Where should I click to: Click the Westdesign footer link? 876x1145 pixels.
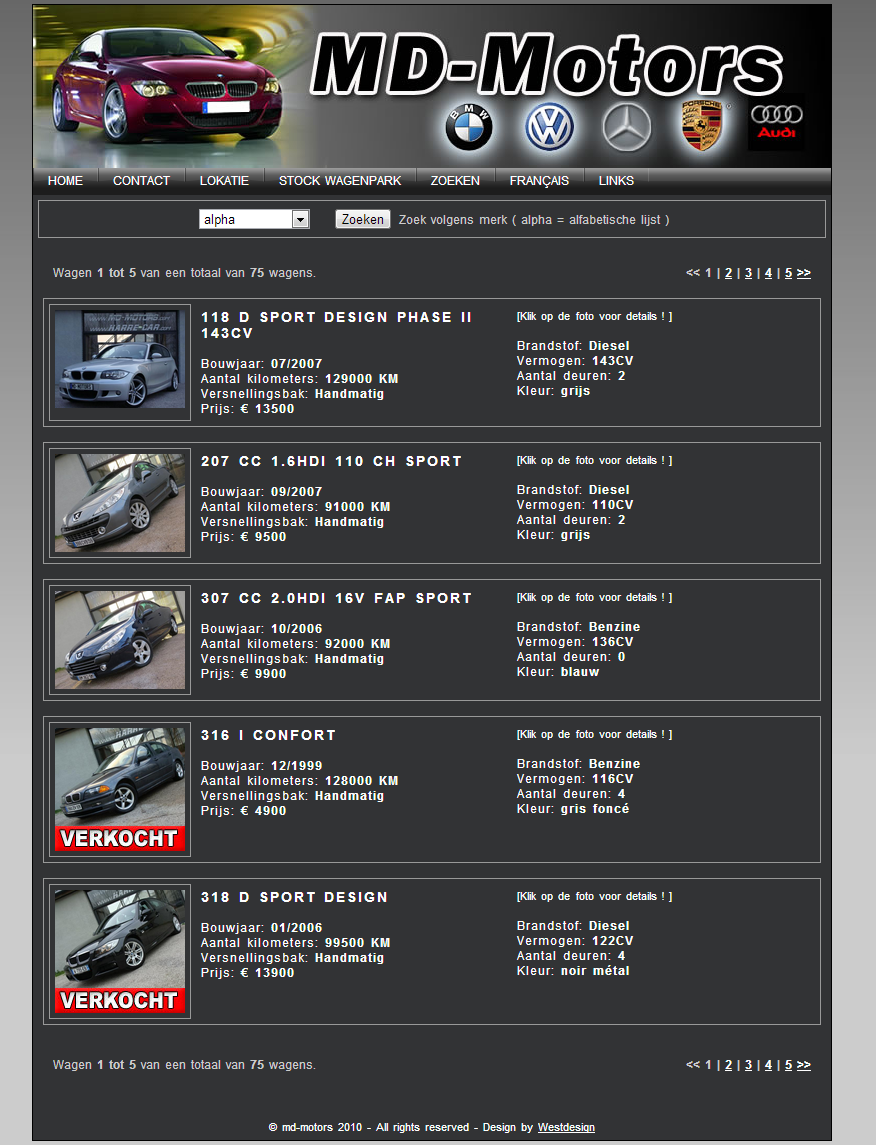[566, 1127]
